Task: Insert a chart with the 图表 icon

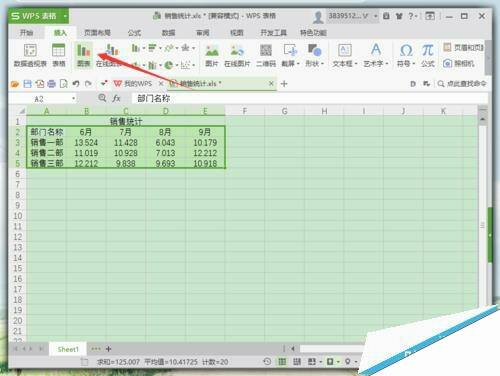Action: coord(83,55)
